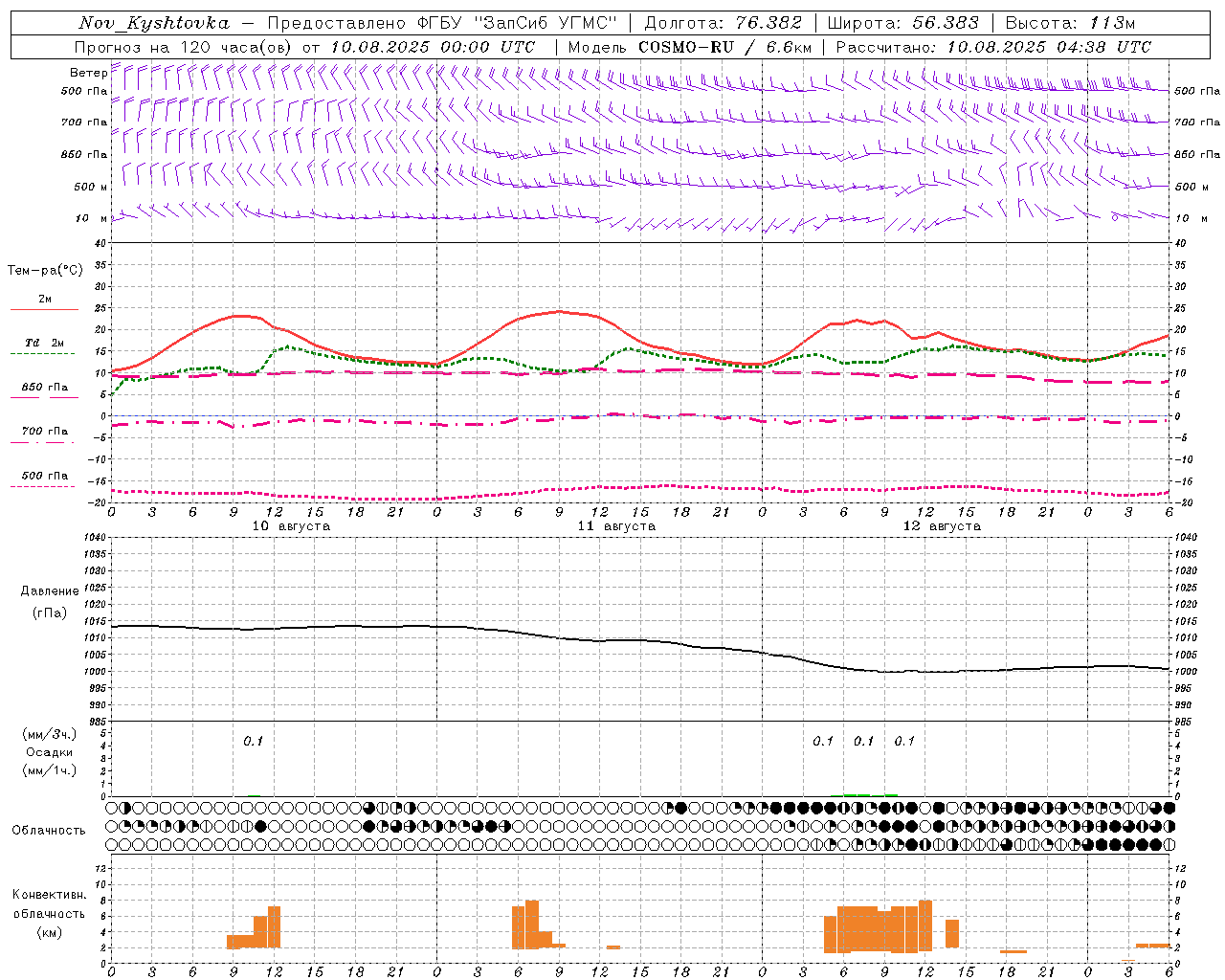
Task: Click the '(гПа)' unit under Давление
Action: coord(50,612)
